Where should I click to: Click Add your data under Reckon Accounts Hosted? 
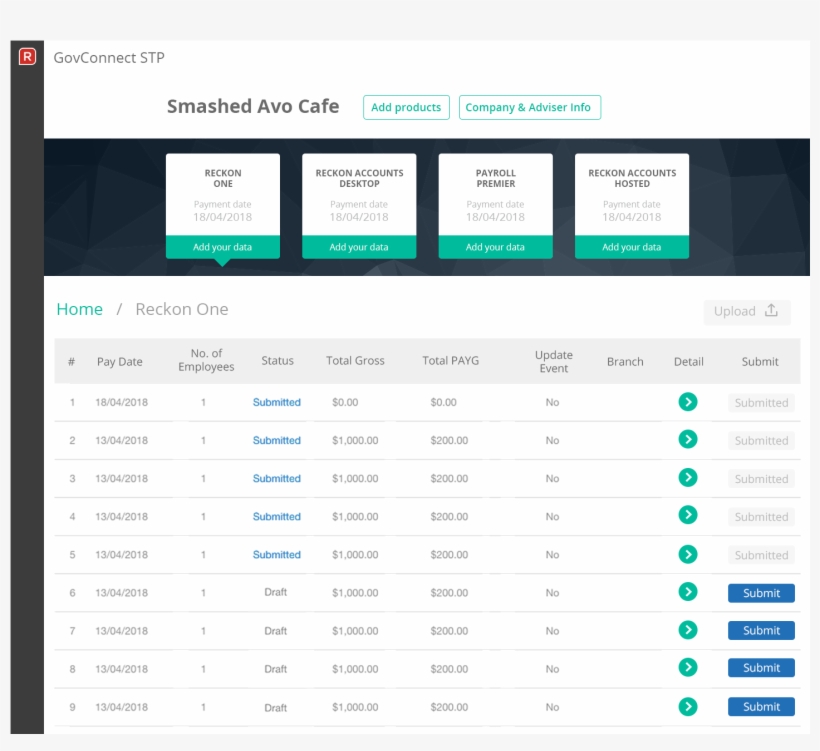click(x=632, y=246)
